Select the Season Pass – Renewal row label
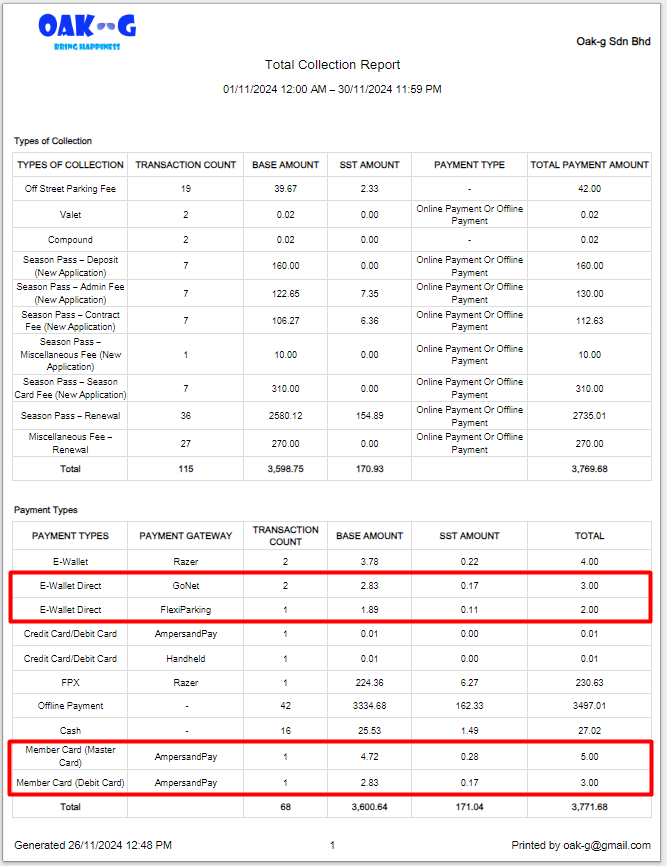 click(x=70, y=416)
